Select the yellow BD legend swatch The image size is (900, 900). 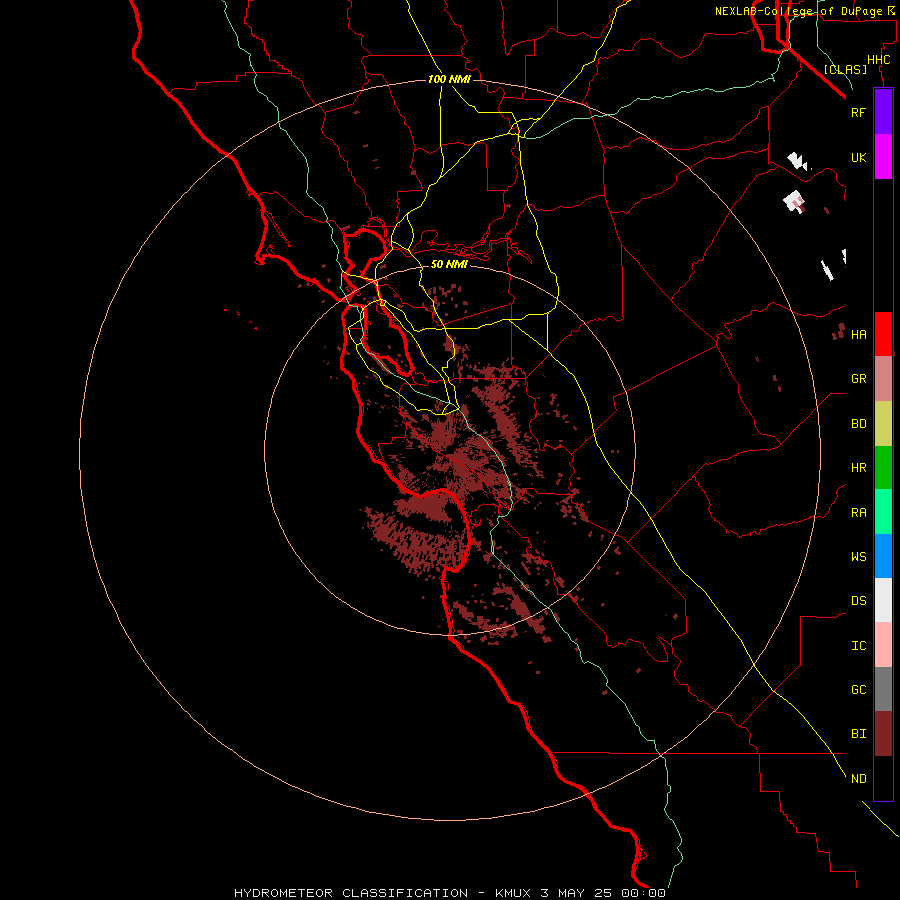(883, 424)
